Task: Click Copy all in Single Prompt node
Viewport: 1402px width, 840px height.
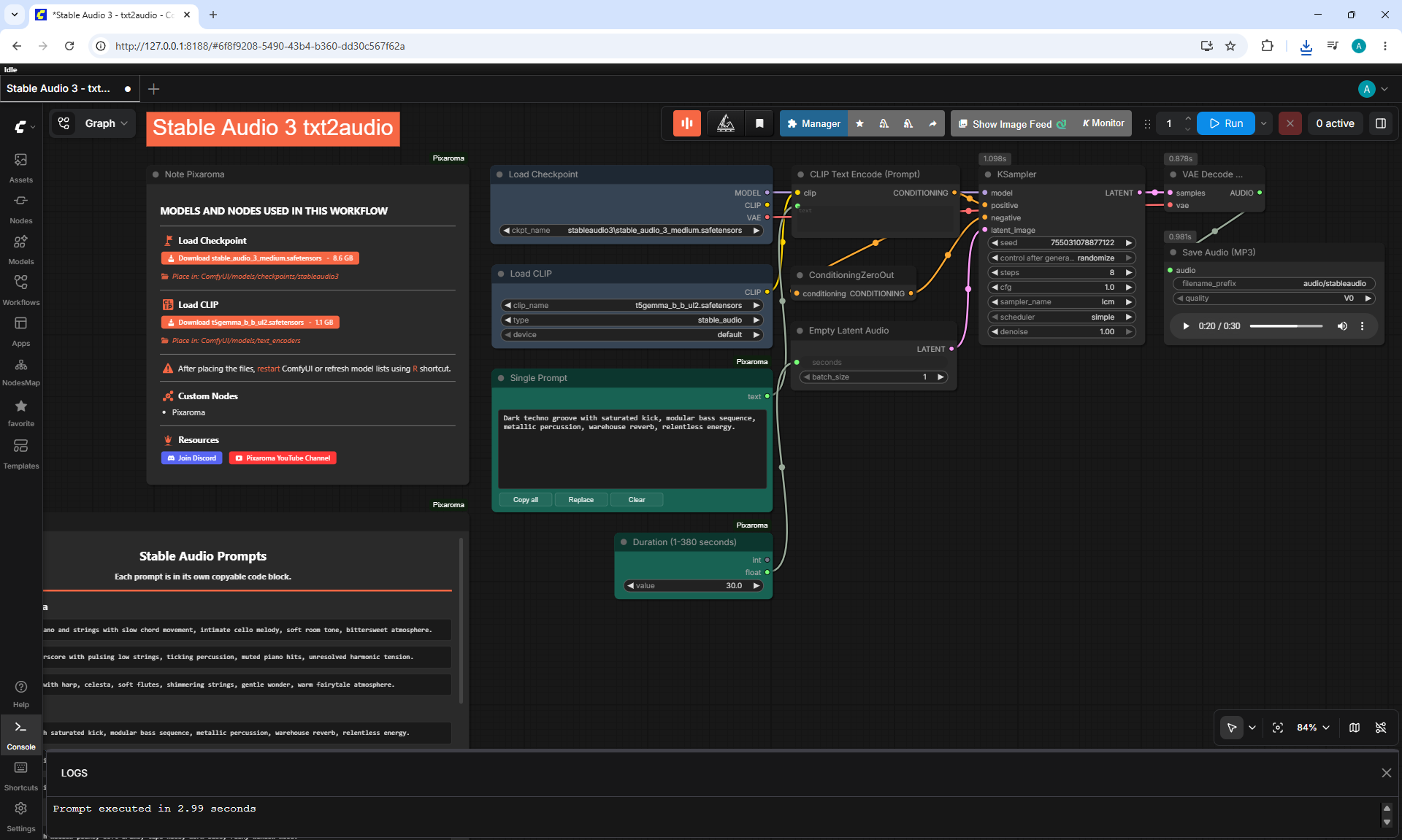Action: pos(526,500)
